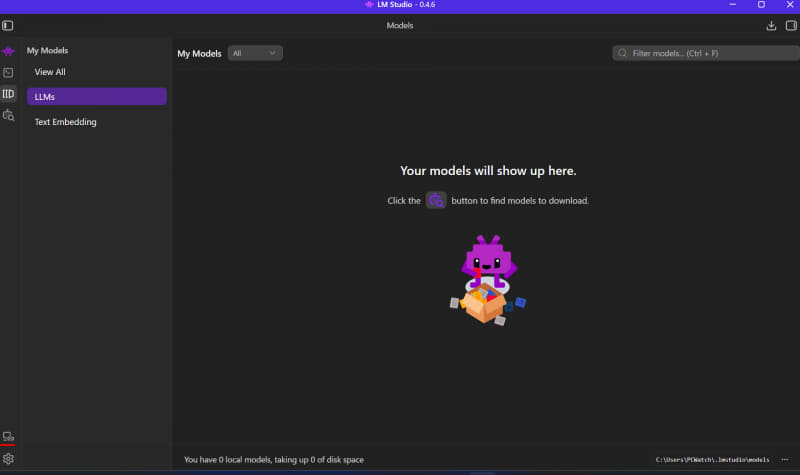Minimize the LM Studio window
The width and height of the screenshot is (800, 475).
coord(733,5)
